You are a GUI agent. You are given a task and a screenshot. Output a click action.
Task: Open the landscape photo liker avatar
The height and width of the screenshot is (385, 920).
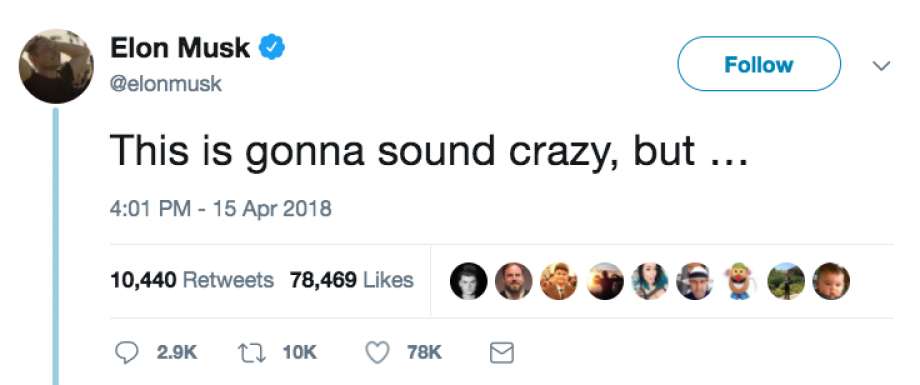(x=786, y=281)
